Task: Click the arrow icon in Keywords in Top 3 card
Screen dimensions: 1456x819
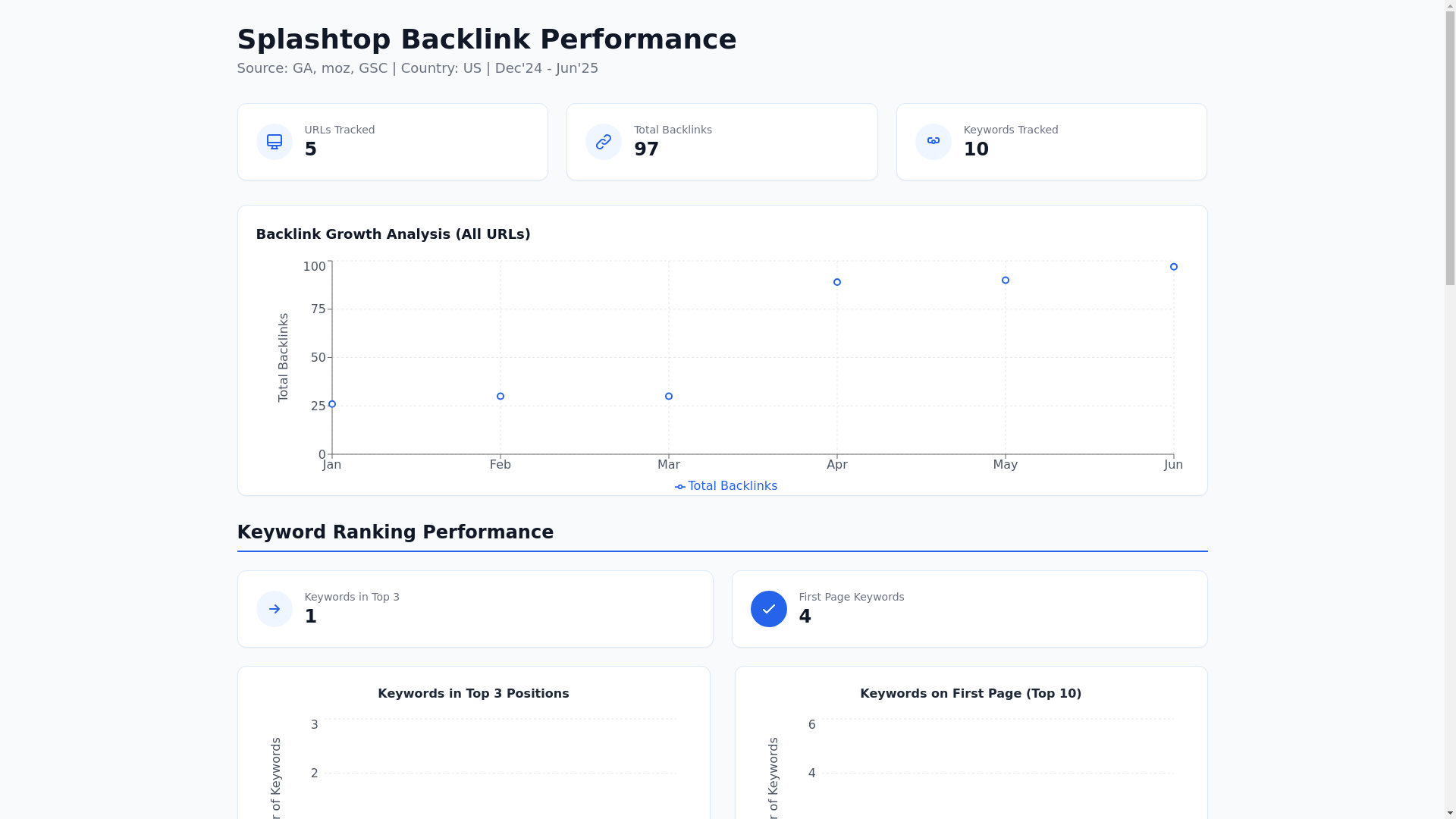Action: pos(275,609)
